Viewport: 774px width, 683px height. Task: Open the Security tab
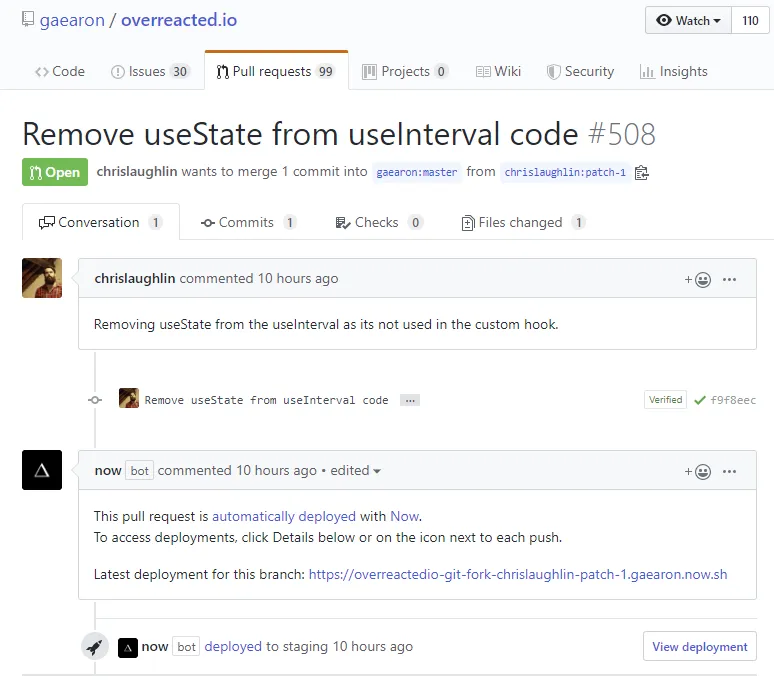click(580, 72)
